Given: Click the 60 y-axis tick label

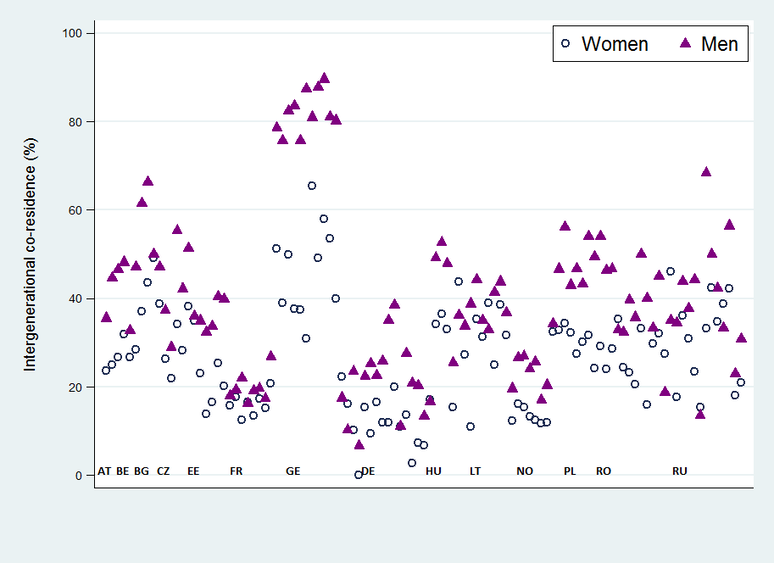Looking at the screenshot, I should click(75, 210).
